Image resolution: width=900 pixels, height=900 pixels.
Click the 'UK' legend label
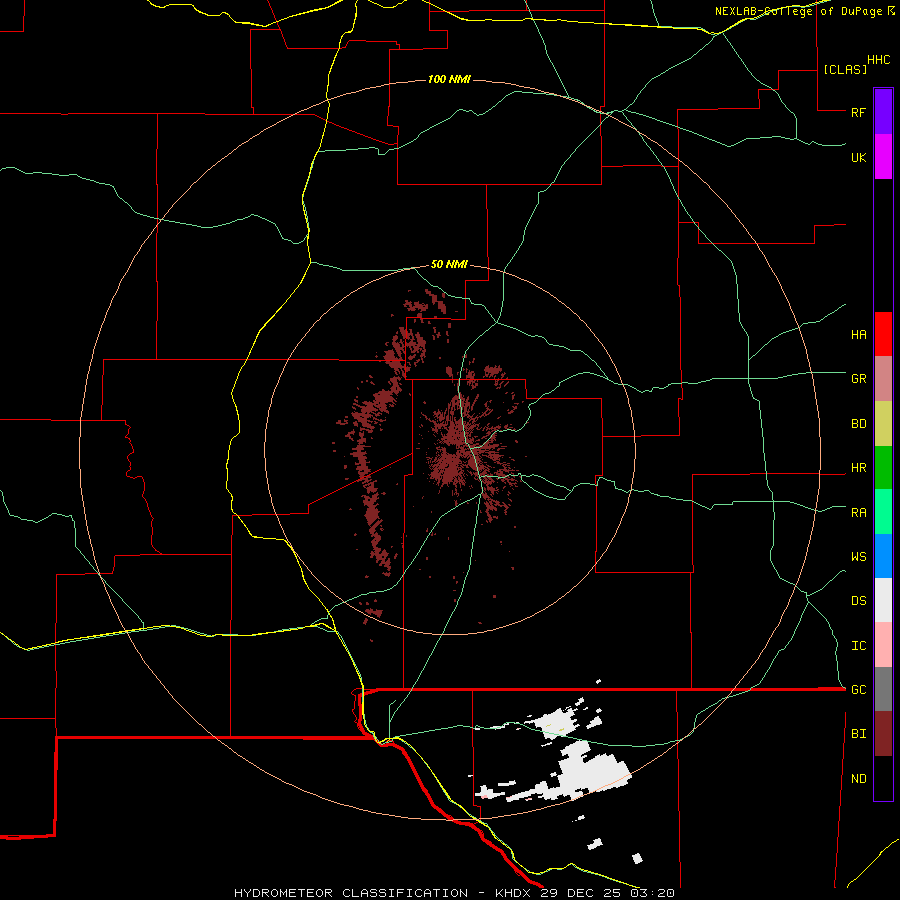[x=858, y=158]
